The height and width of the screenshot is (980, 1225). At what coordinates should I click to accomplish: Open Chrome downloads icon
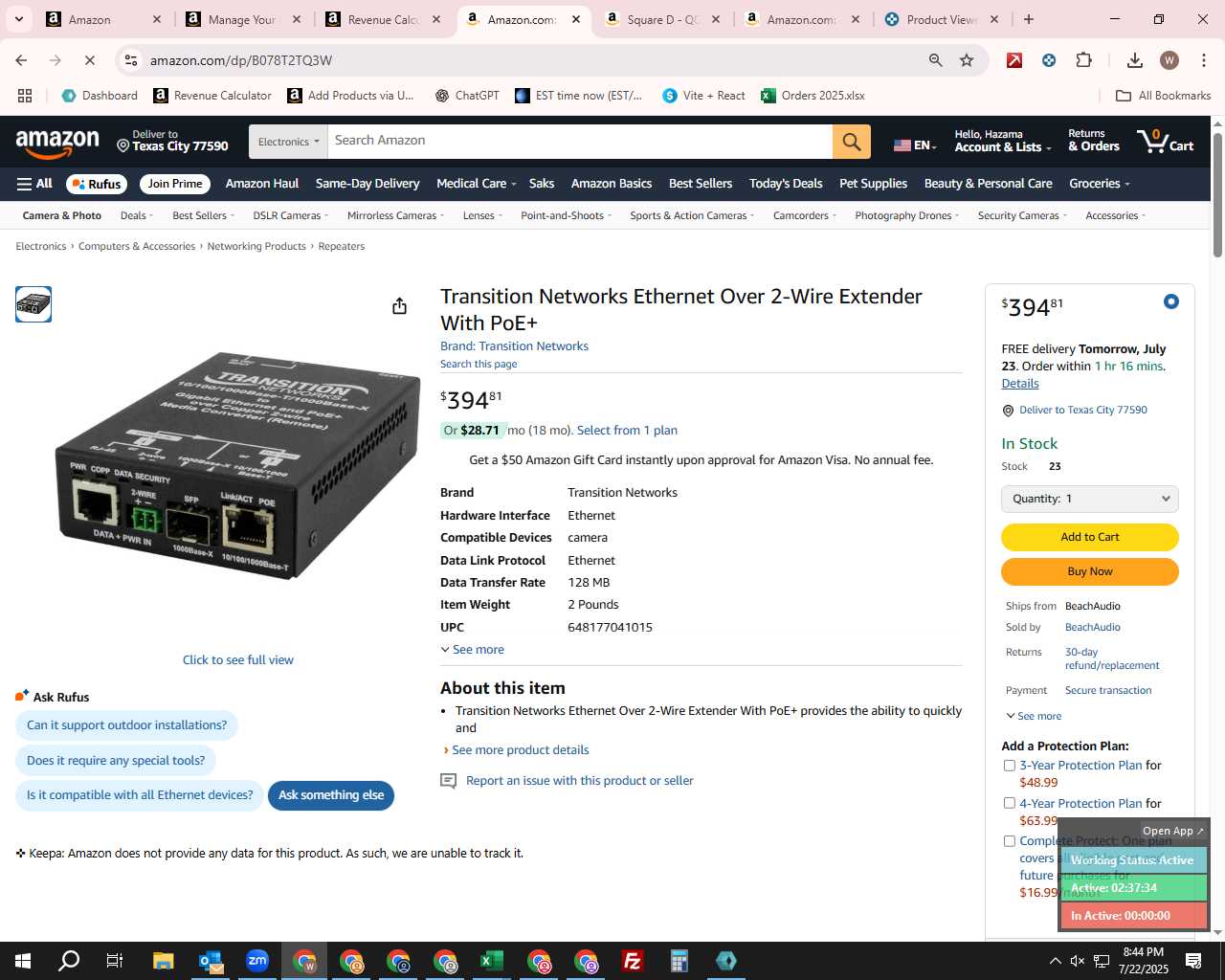point(1135,60)
